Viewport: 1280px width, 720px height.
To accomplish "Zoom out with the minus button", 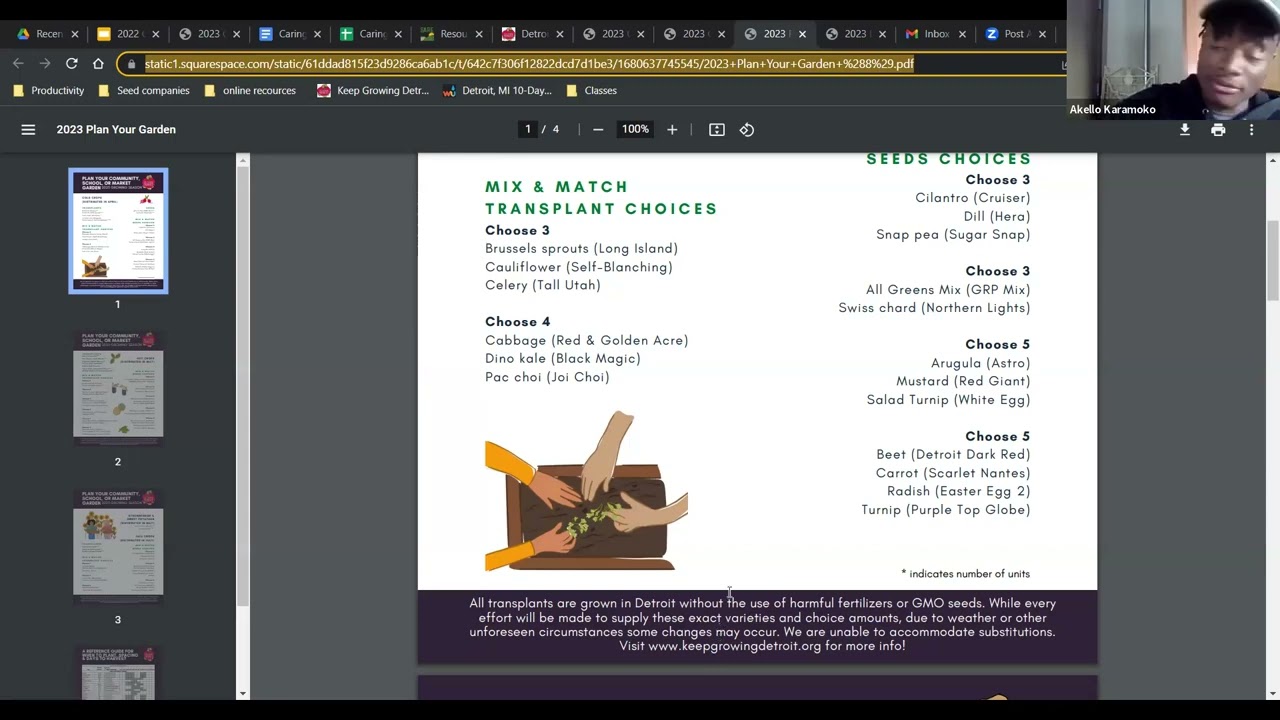I will [x=598, y=129].
